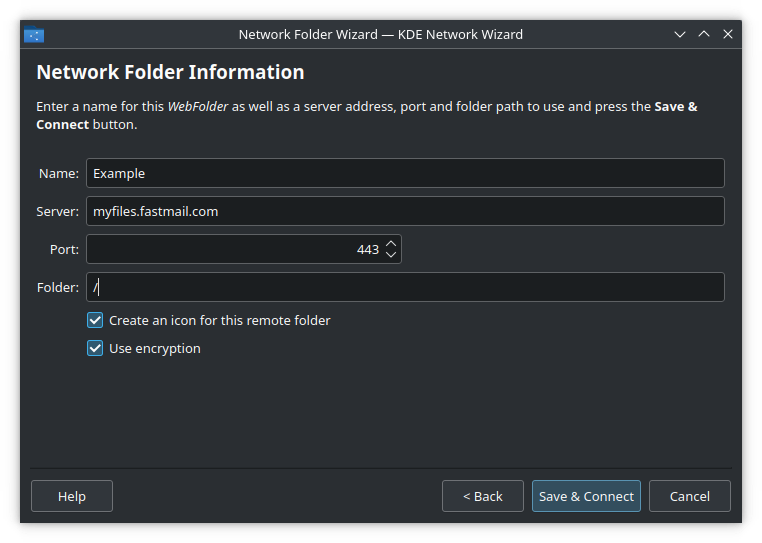Click the Name: label
The image size is (762, 543).
click(58, 173)
